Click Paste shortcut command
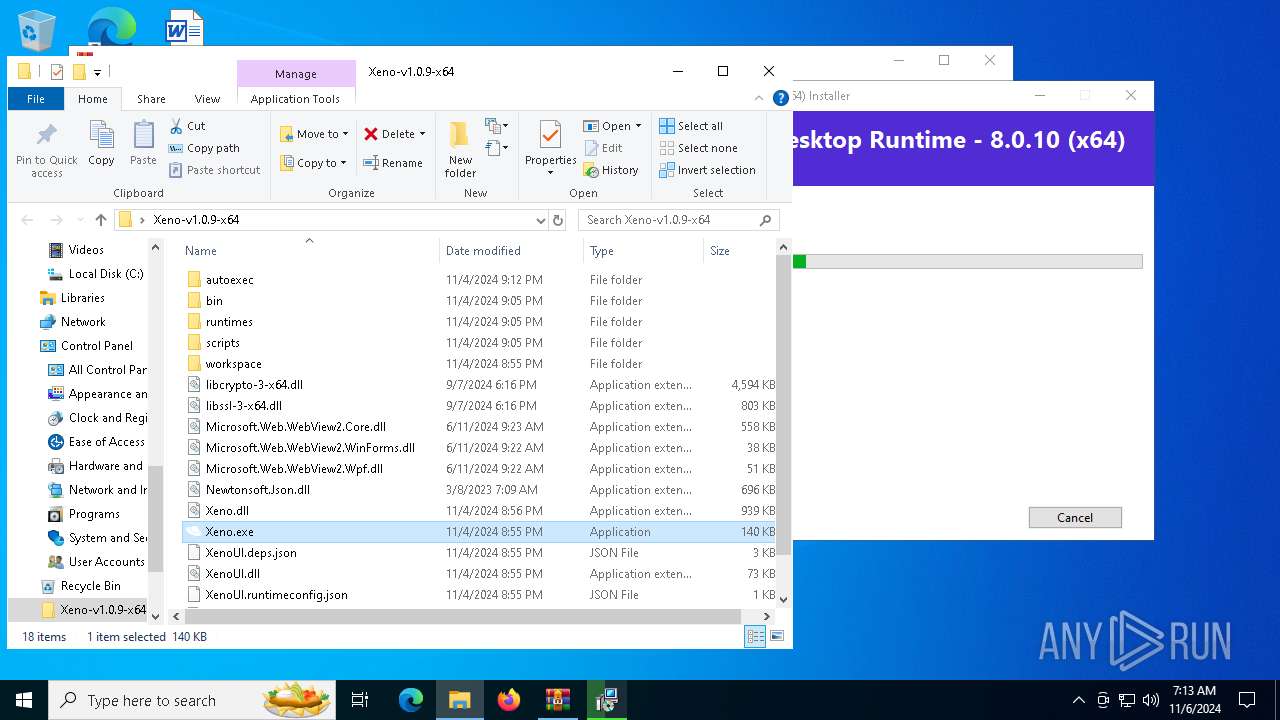Screen dimensions: 1280x720 pyautogui.click(x=215, y=170)
